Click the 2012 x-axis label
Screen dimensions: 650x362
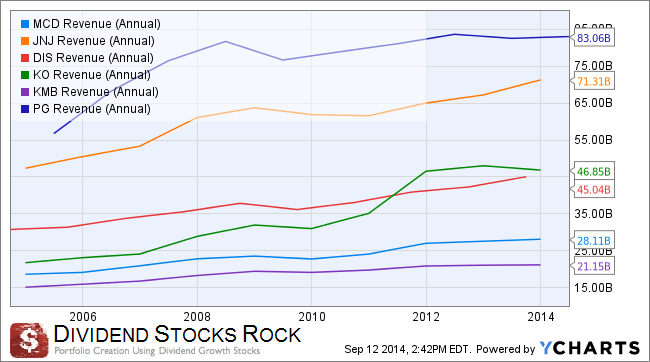coord(426,317)
